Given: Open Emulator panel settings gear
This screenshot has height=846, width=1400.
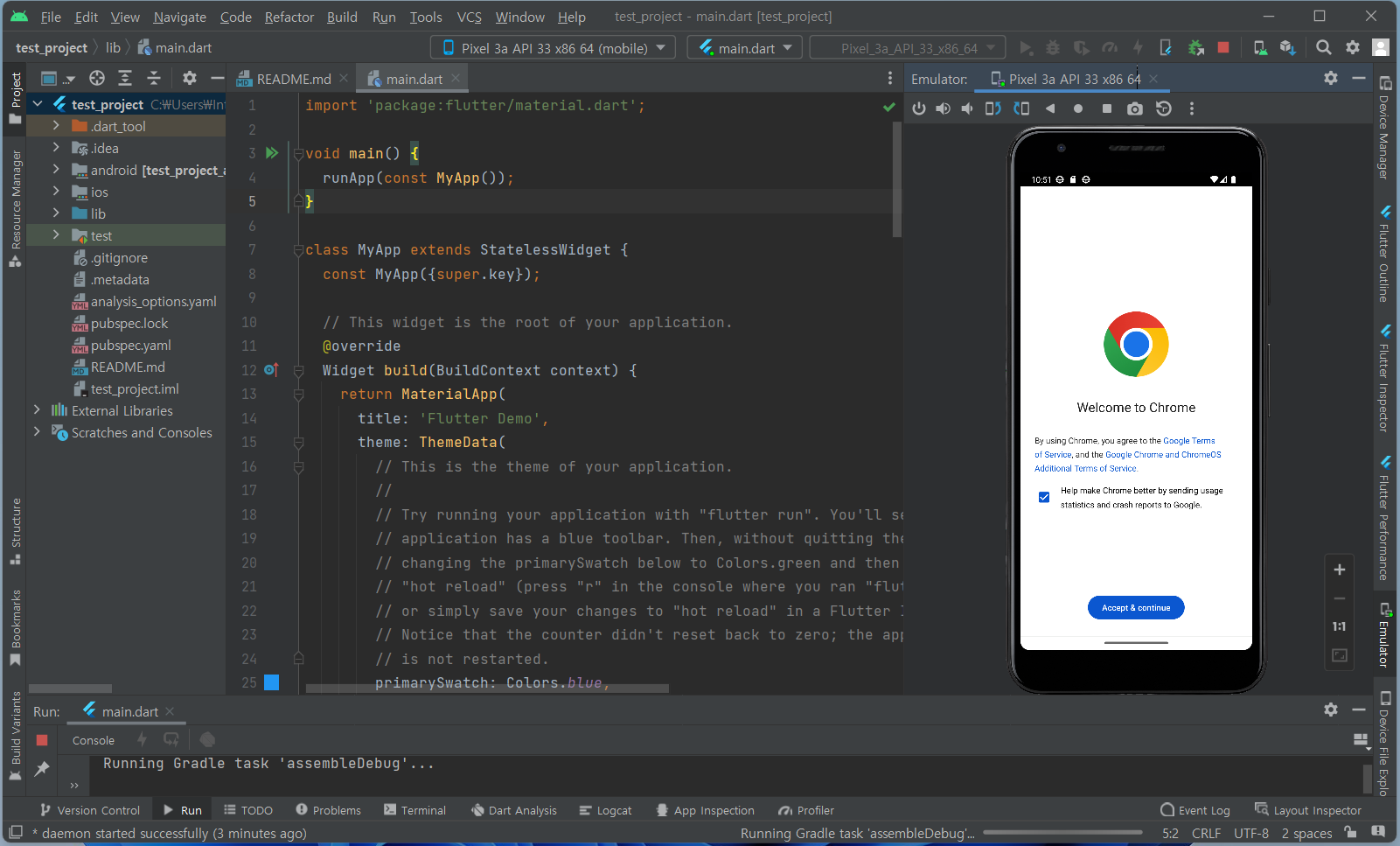Looking at the screenshot, I should [x=1331, y=78].
